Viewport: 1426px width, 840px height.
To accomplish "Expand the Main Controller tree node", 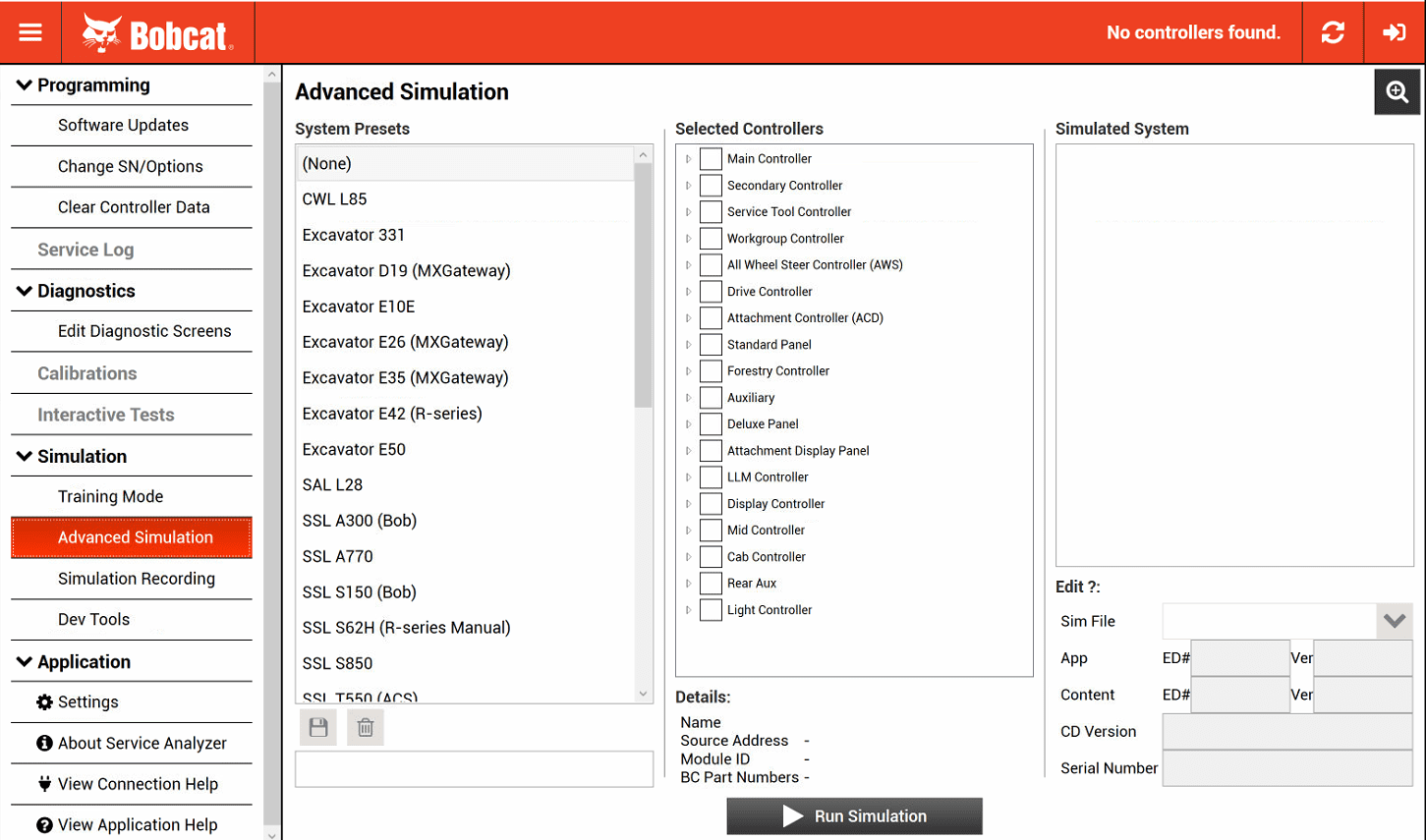I will tap(687, 158).
